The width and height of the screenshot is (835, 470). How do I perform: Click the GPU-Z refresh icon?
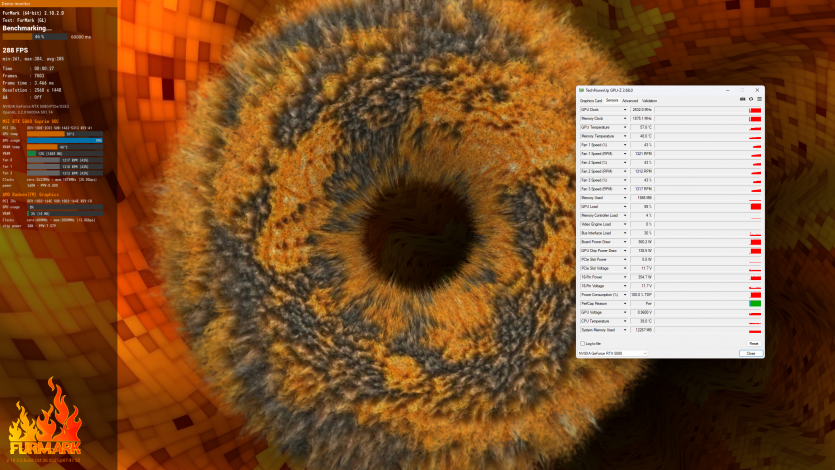(751, 100)
